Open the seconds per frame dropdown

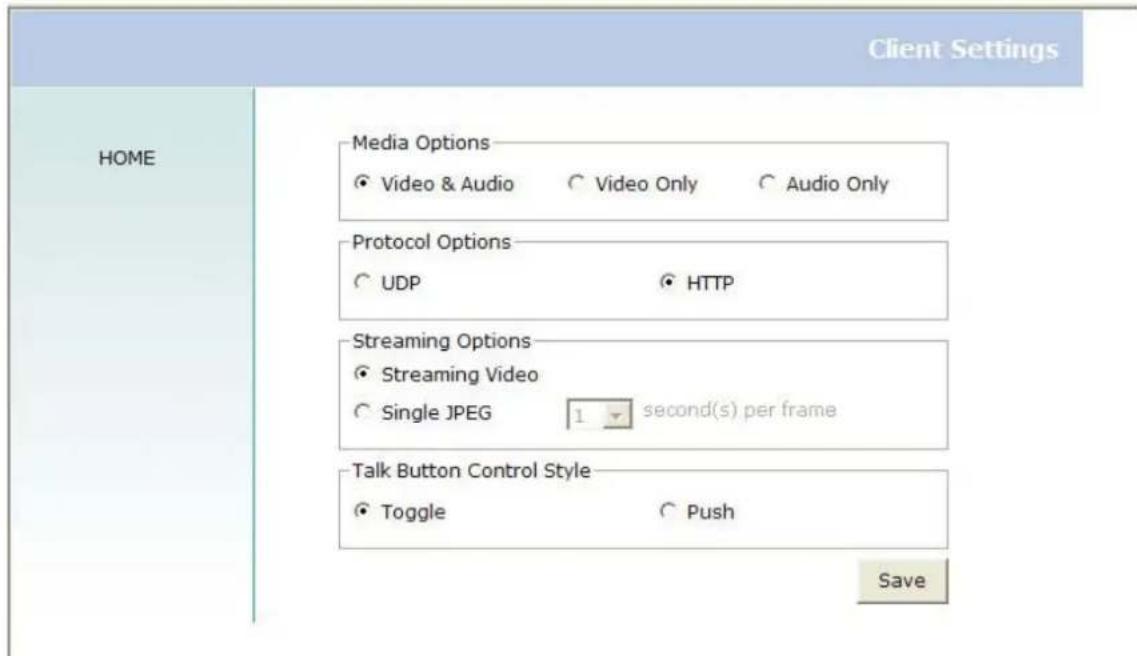coord(599,415)
